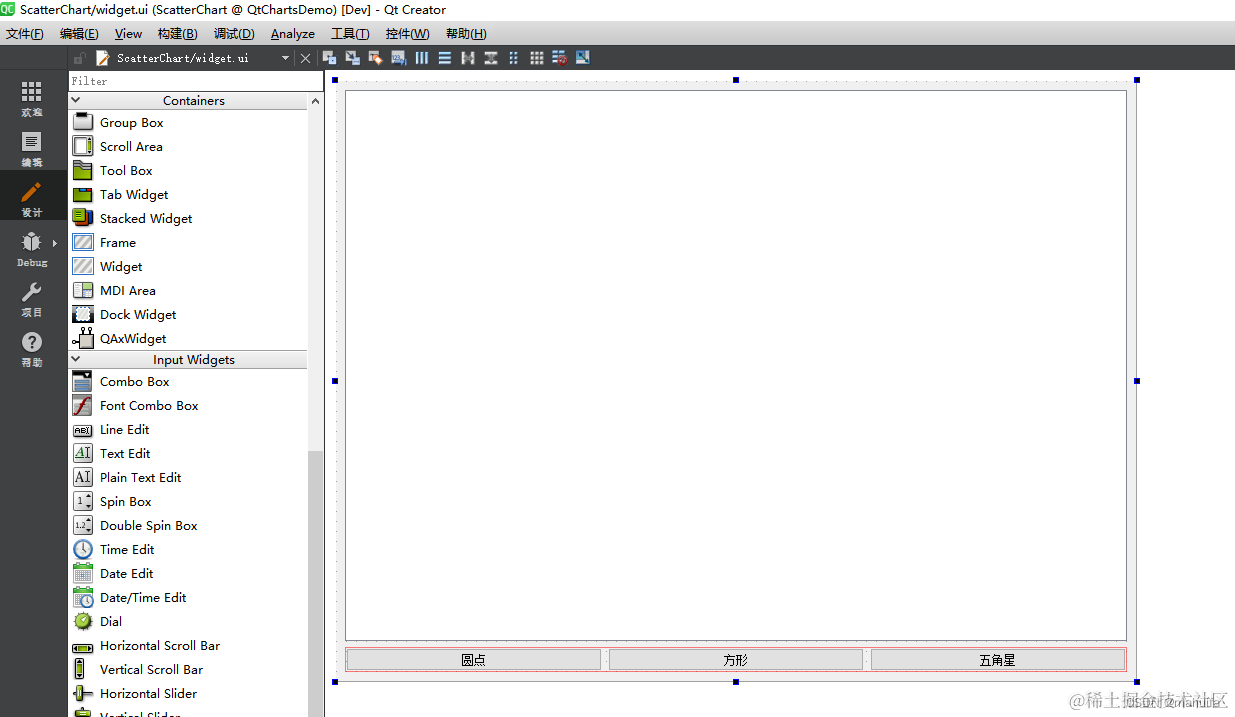Image resolution: width=1235 pixels, height=717 pixels.
Task: Click the Edit Buddies toolbar icon
Action: coord(375,58)
